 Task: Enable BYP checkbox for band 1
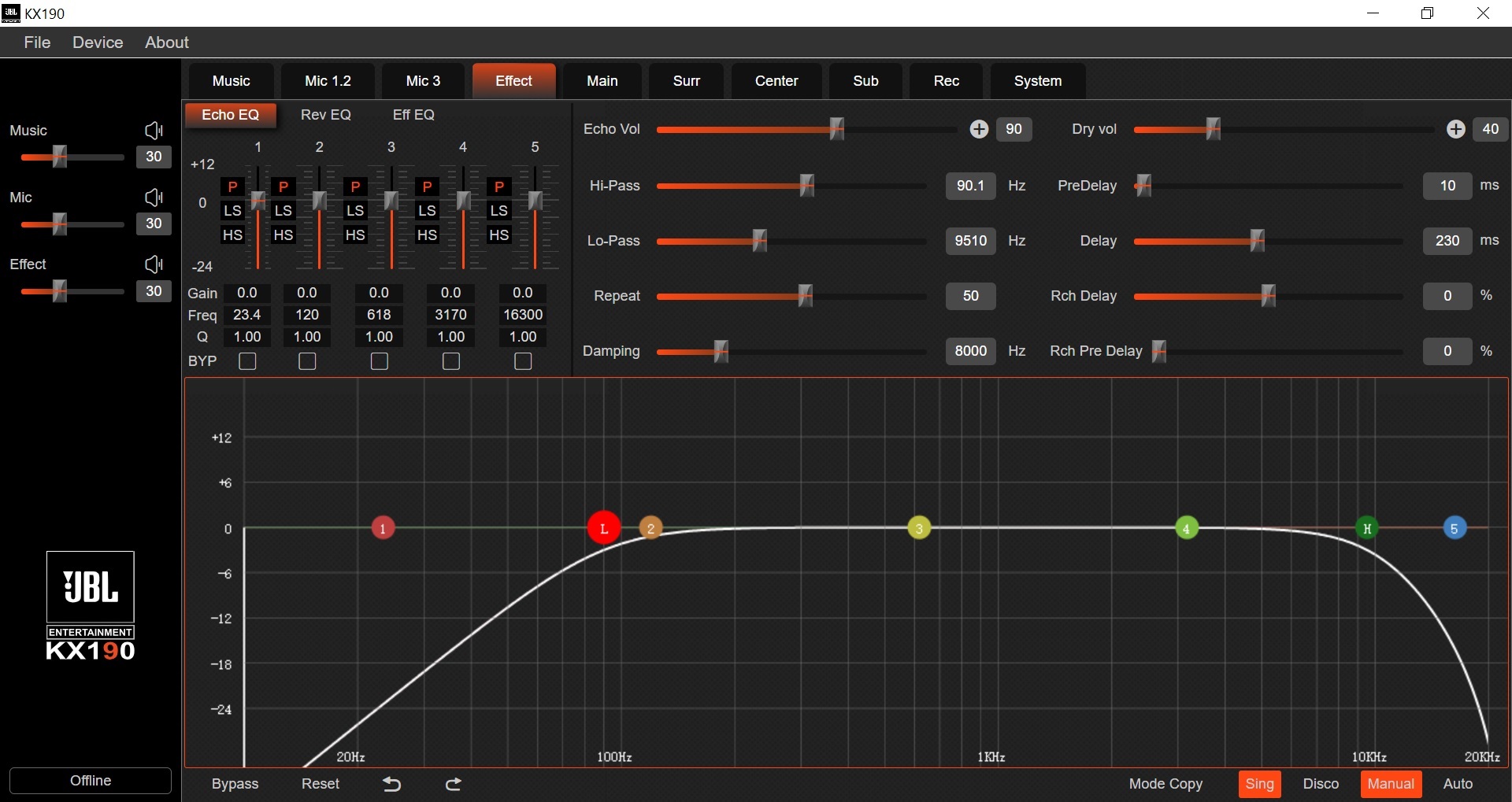pyautogui.click(x=247, y=361)
